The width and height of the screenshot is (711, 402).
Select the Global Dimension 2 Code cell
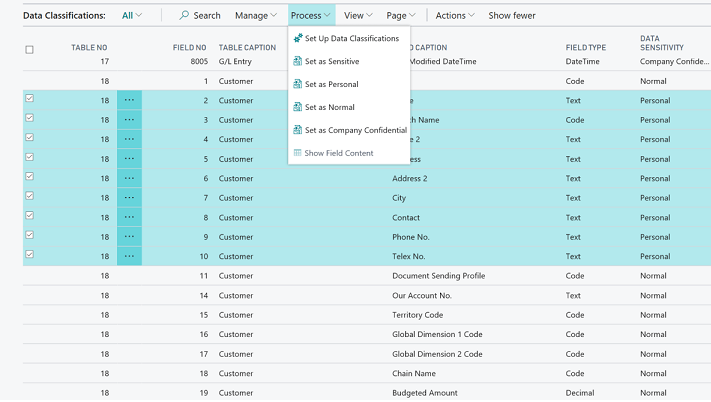coord(437,354)
